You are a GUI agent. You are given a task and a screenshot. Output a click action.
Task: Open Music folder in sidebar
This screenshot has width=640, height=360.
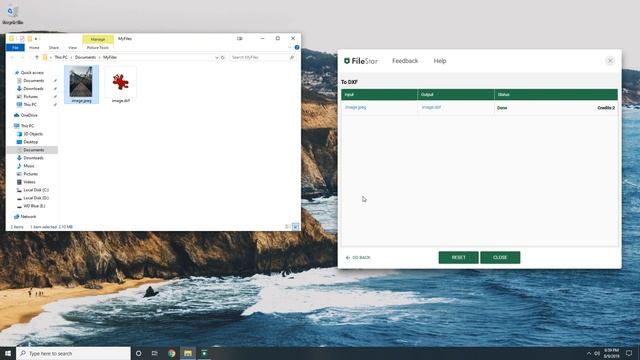[29, 166]
